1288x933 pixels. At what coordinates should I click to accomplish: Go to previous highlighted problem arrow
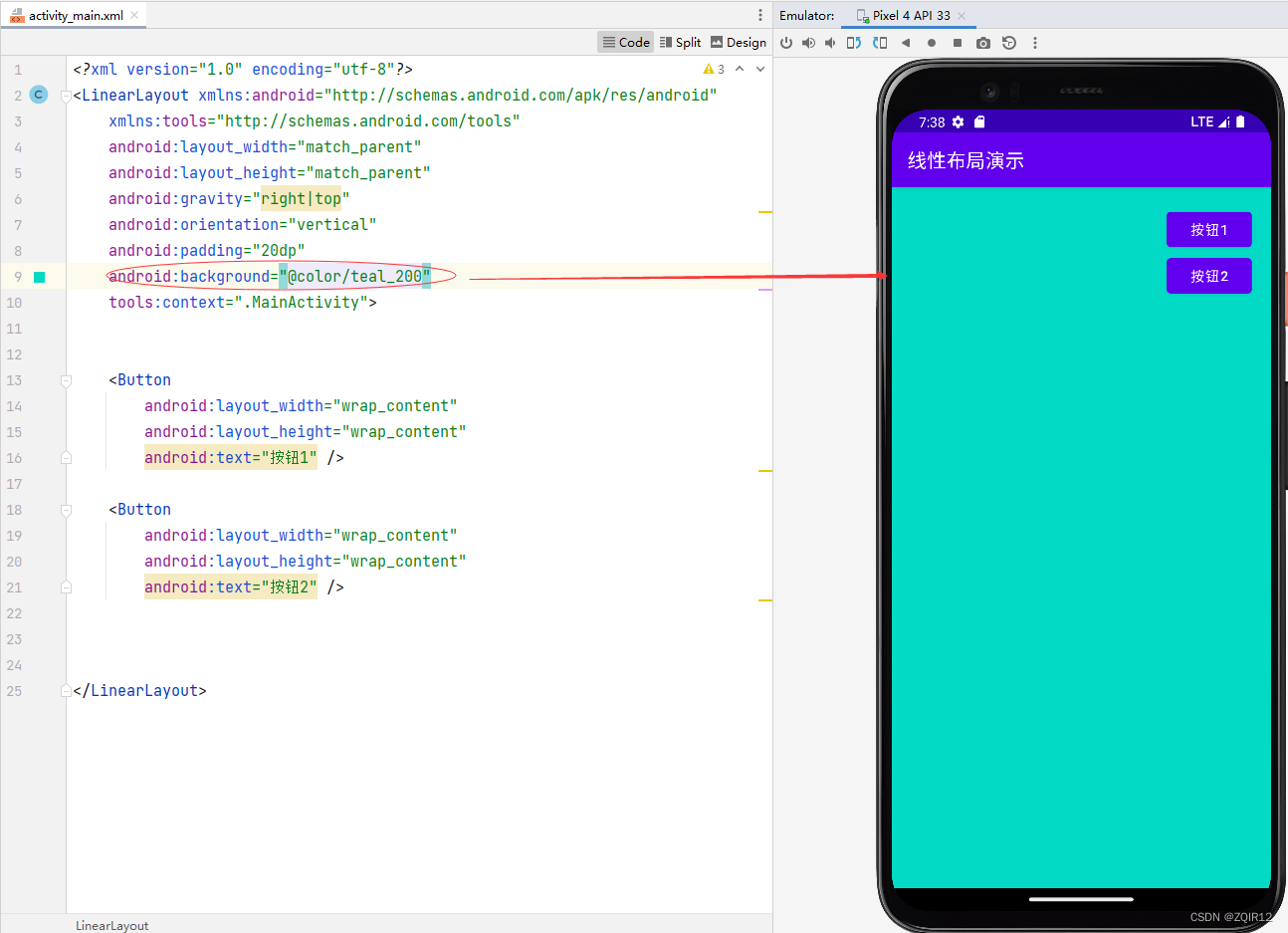pos(740,70)
